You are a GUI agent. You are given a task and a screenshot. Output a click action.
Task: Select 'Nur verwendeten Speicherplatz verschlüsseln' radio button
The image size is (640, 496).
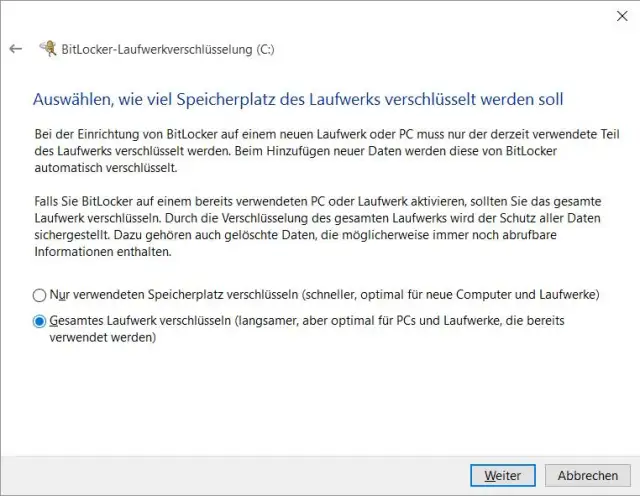(39, 295)
